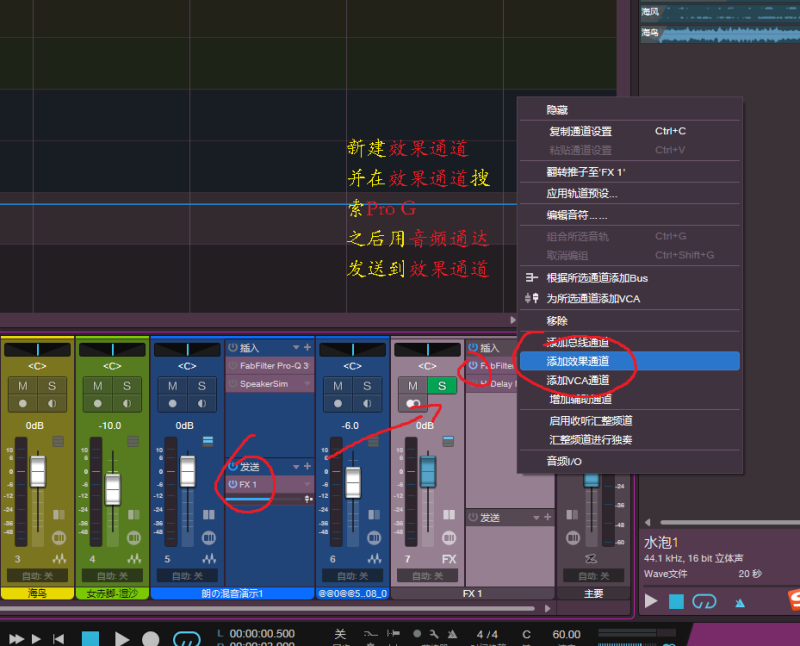This screenshot has height=646, width=800.
Task: Solo the 女赤脚-湿沙 channel
Action: 126,386
